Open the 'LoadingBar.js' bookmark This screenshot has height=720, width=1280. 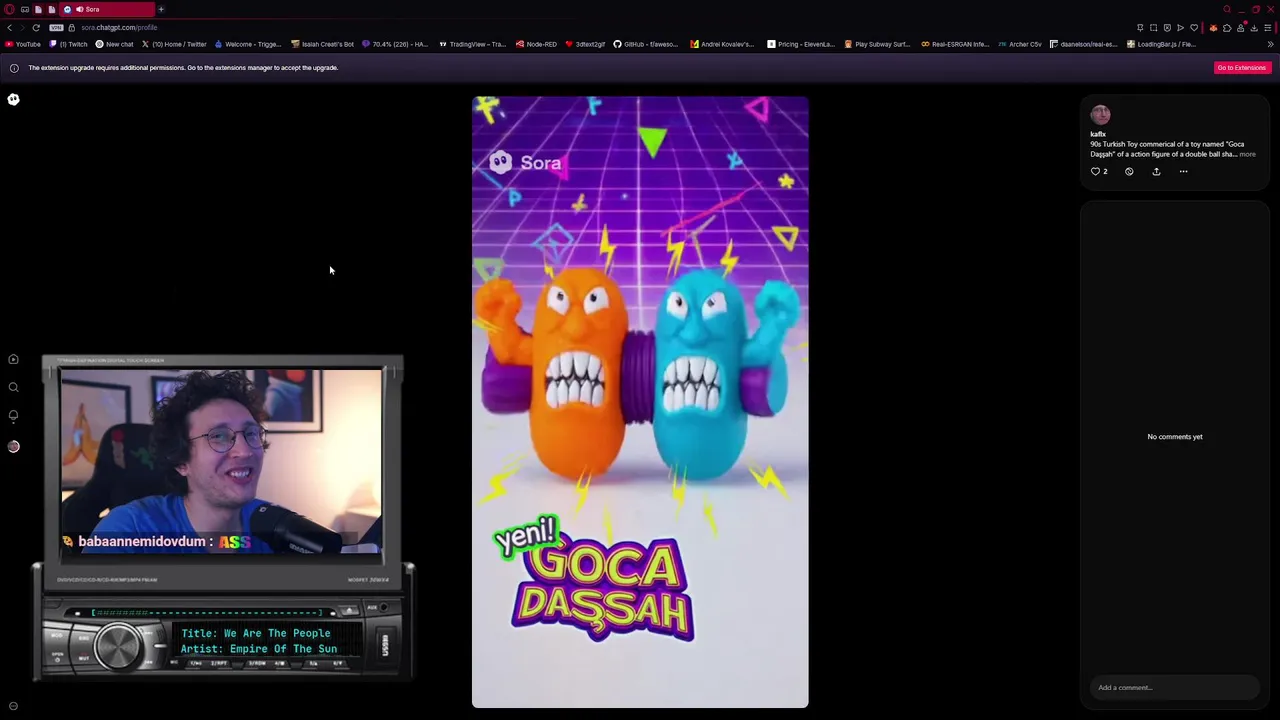click(x=1161, y=44)
